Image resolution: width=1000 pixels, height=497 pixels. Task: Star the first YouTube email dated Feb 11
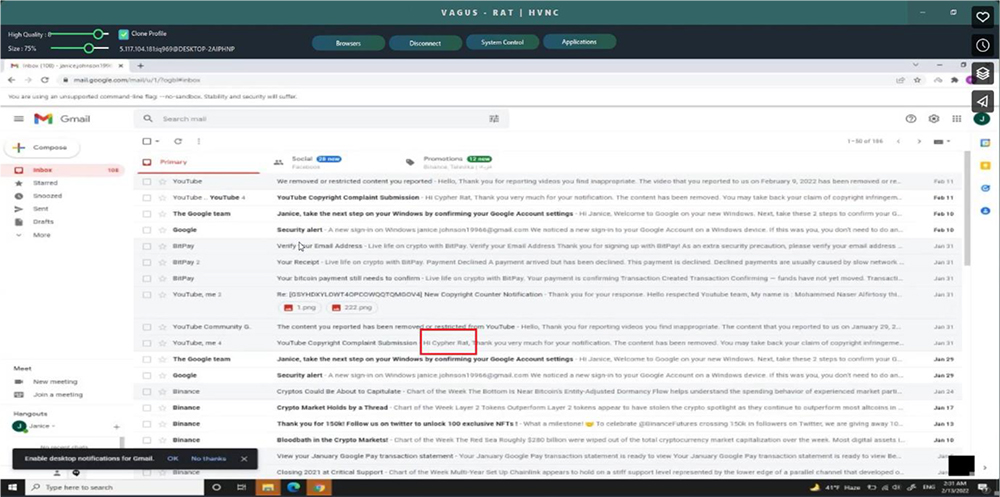point(162,181)
